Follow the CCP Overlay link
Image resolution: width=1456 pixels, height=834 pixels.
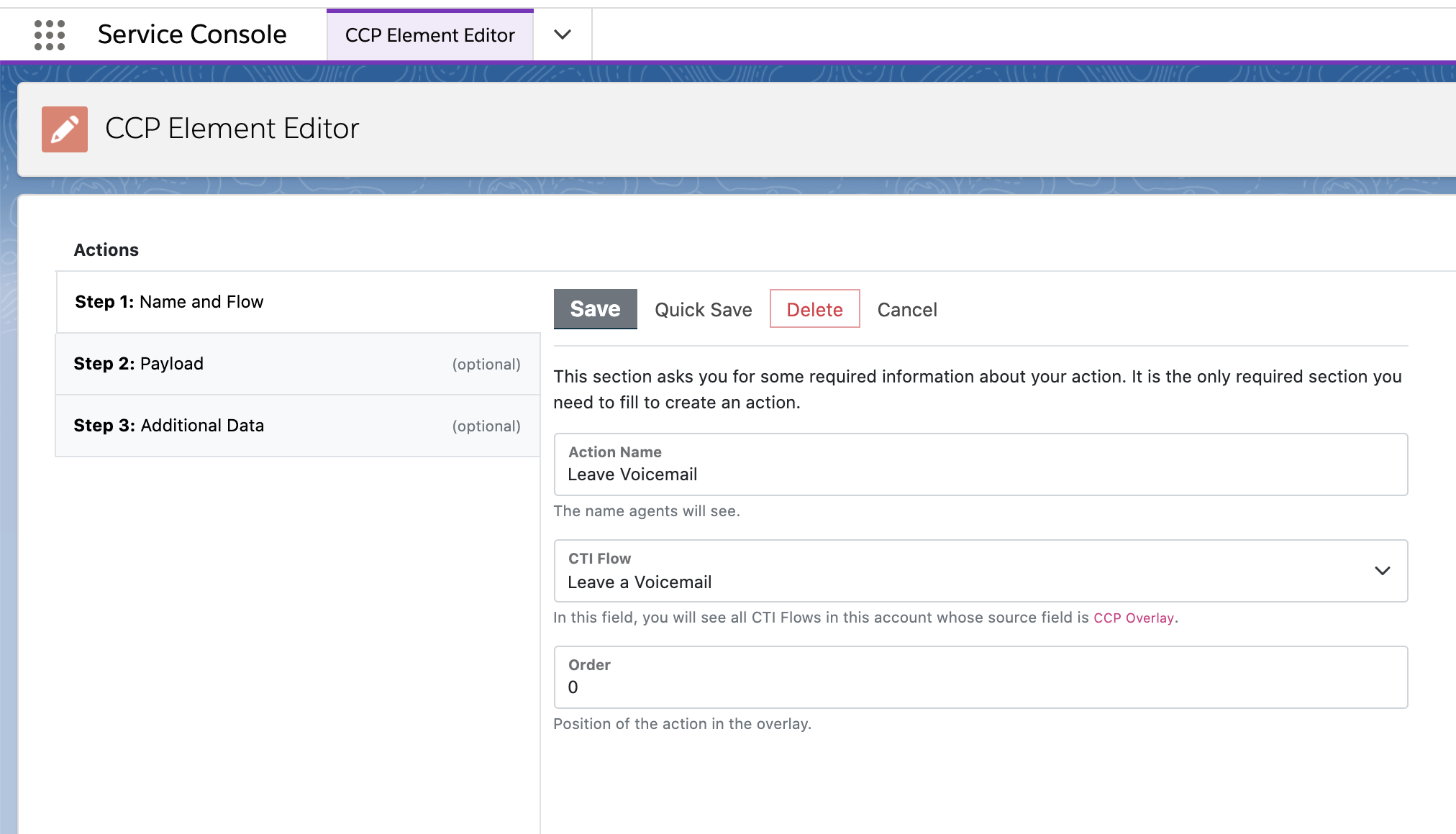(x=1134, y=618)
